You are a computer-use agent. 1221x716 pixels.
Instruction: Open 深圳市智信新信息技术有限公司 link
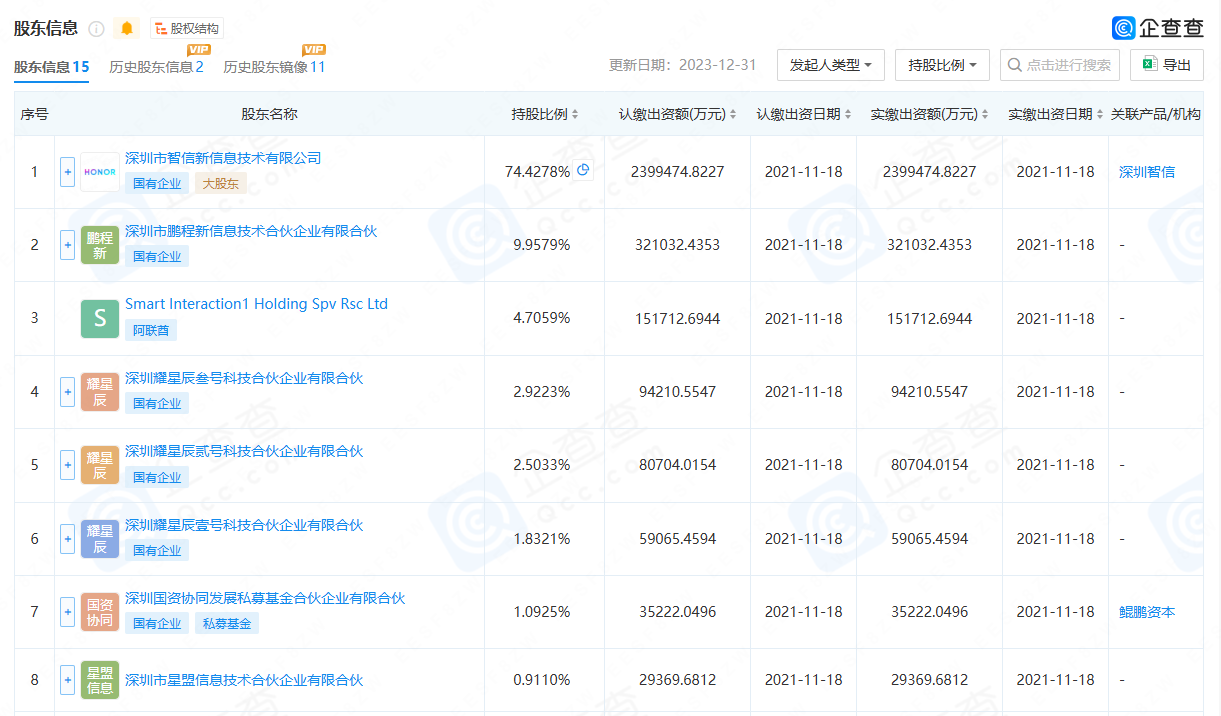[223, 158]
